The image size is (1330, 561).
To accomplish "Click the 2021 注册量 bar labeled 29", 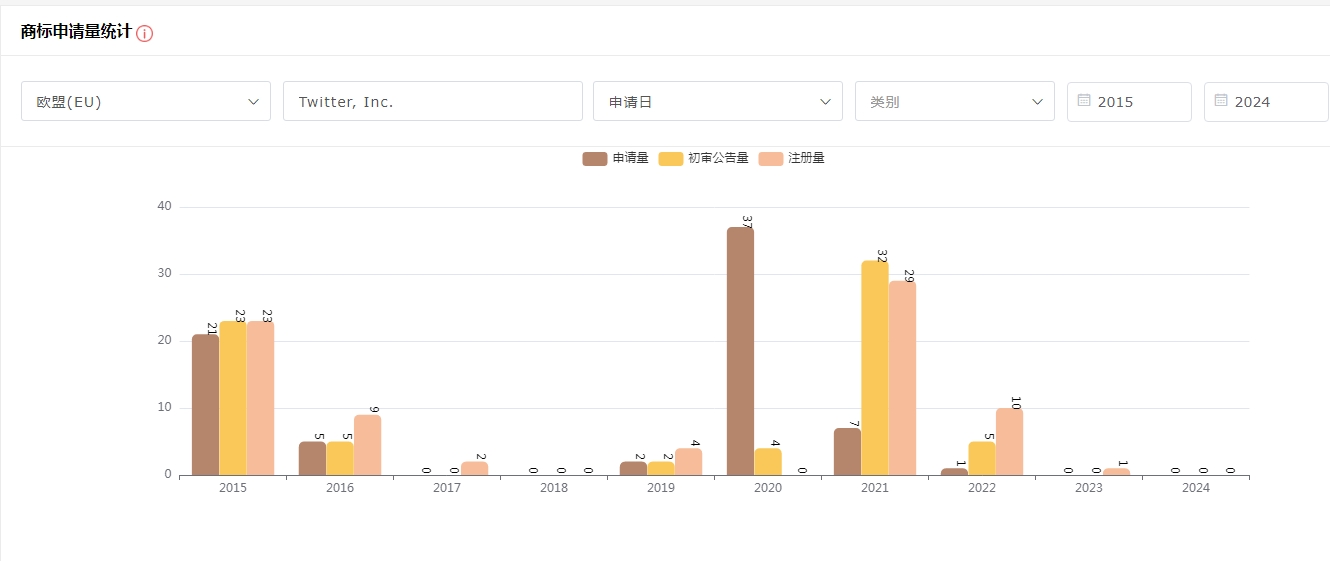I will click(902, 378).
